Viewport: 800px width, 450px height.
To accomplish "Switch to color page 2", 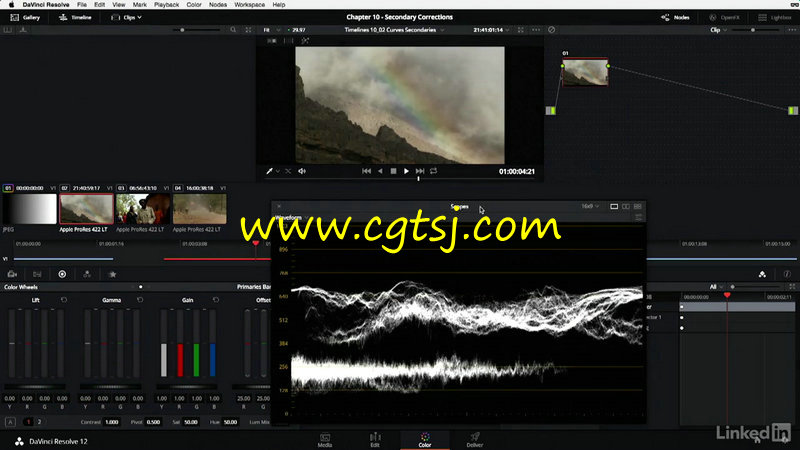I will 39,422.
